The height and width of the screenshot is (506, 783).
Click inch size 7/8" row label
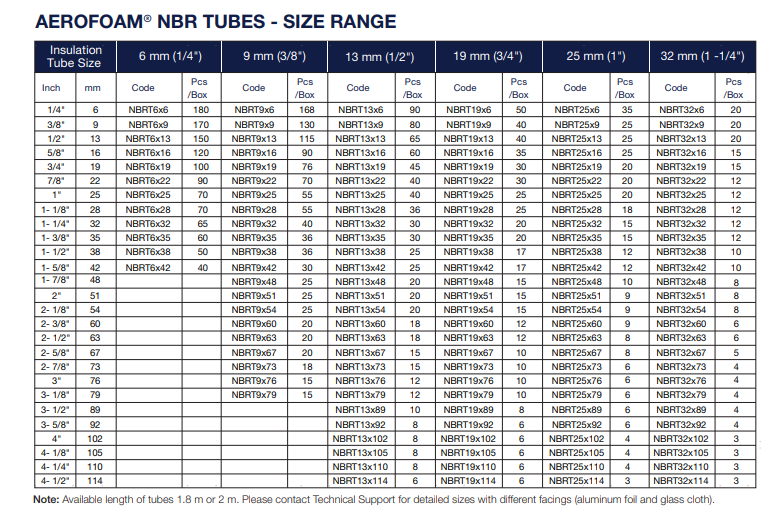point(56,181)
